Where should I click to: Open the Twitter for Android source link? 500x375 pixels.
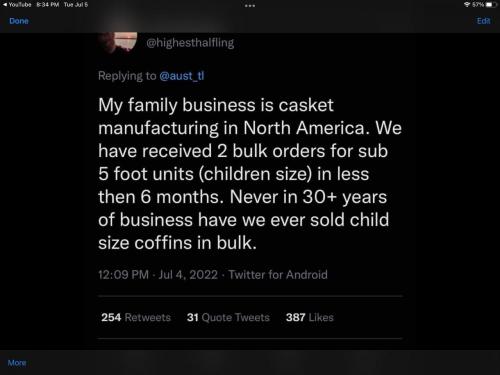(278, 275)
